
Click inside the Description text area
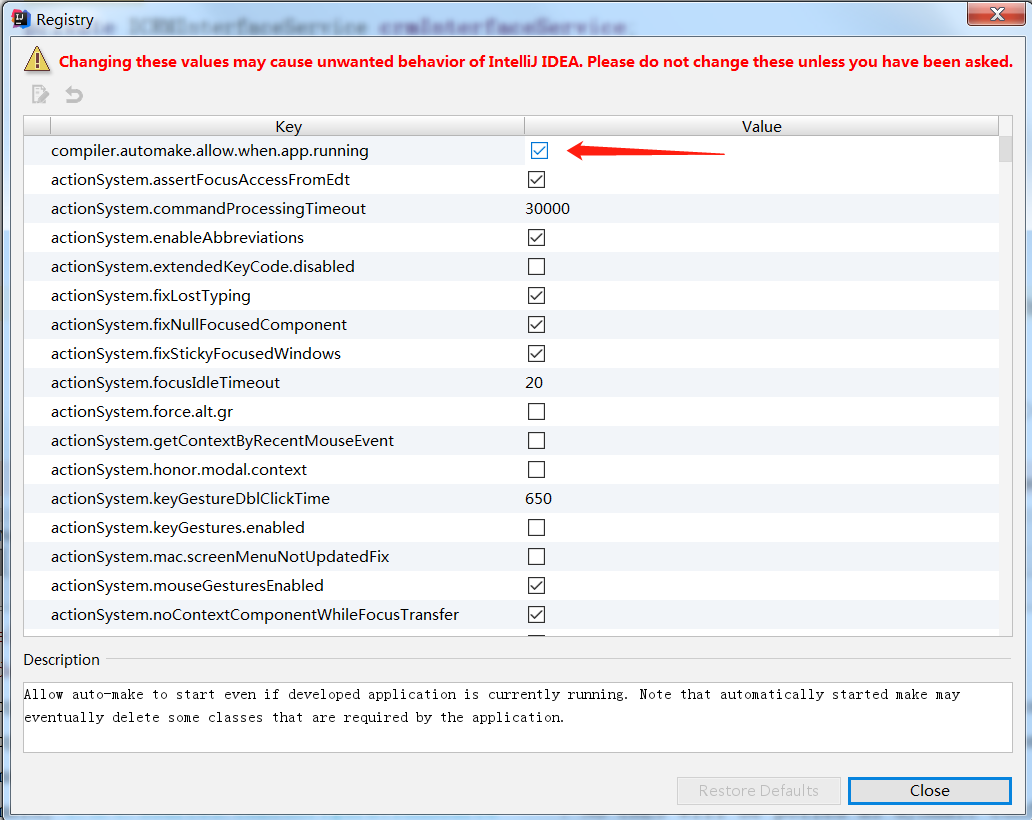[x=517, y=716]
